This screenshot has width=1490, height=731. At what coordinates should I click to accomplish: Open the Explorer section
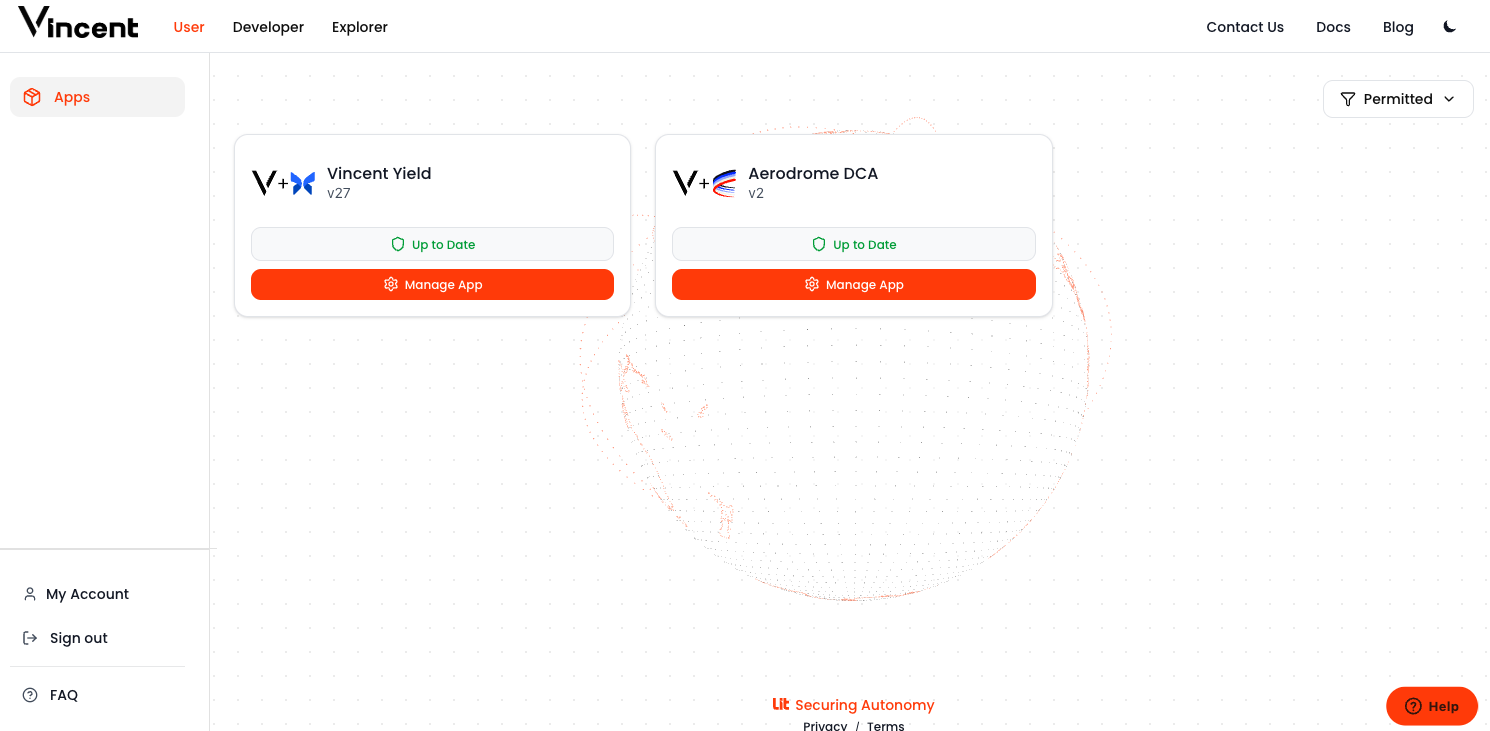(x=359, y=27)
